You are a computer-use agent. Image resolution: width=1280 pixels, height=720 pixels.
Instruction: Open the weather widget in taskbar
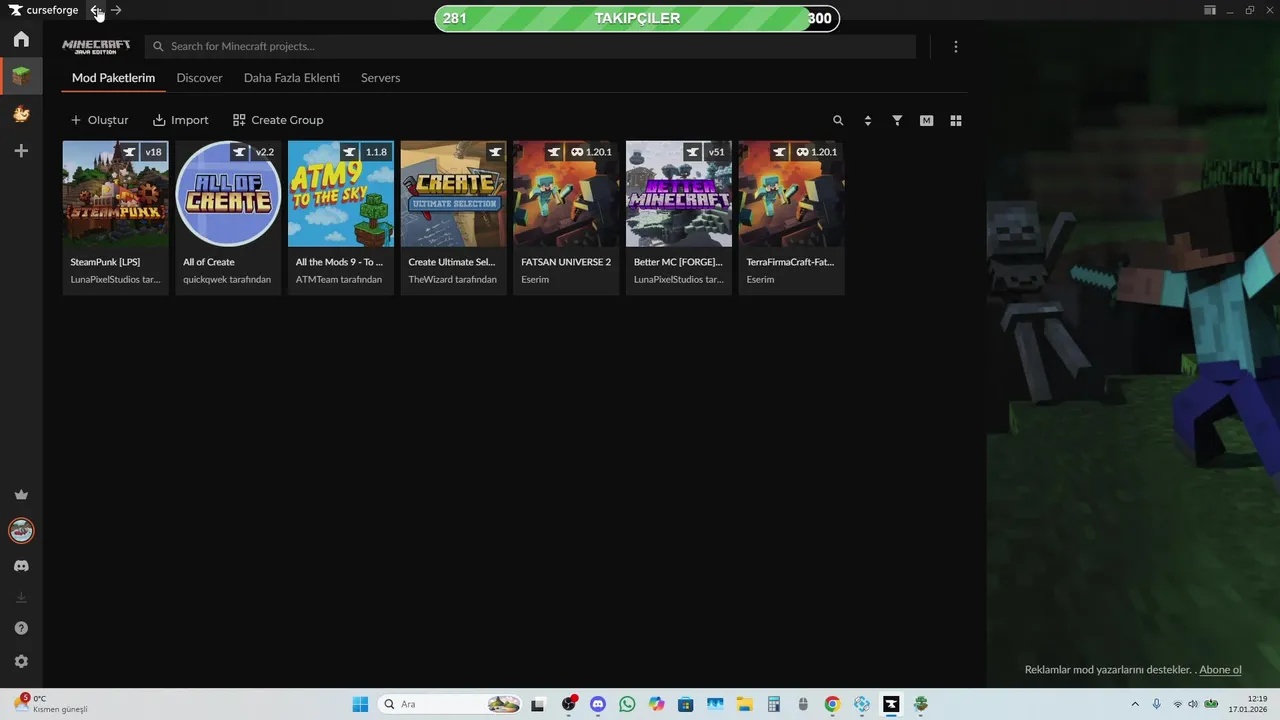tap(52, 704)
